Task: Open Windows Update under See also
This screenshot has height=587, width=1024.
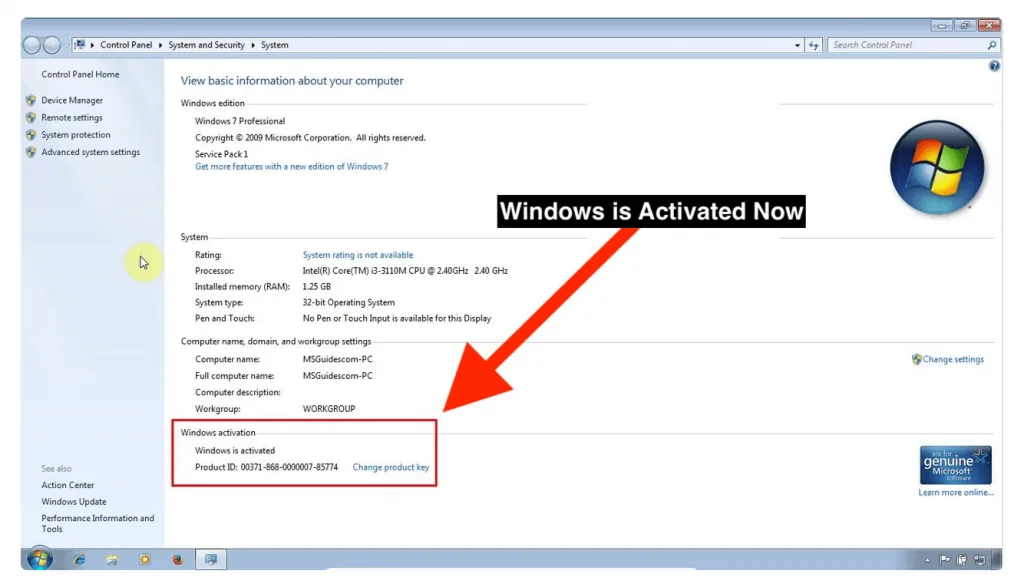Action: (x=74, y=501)
